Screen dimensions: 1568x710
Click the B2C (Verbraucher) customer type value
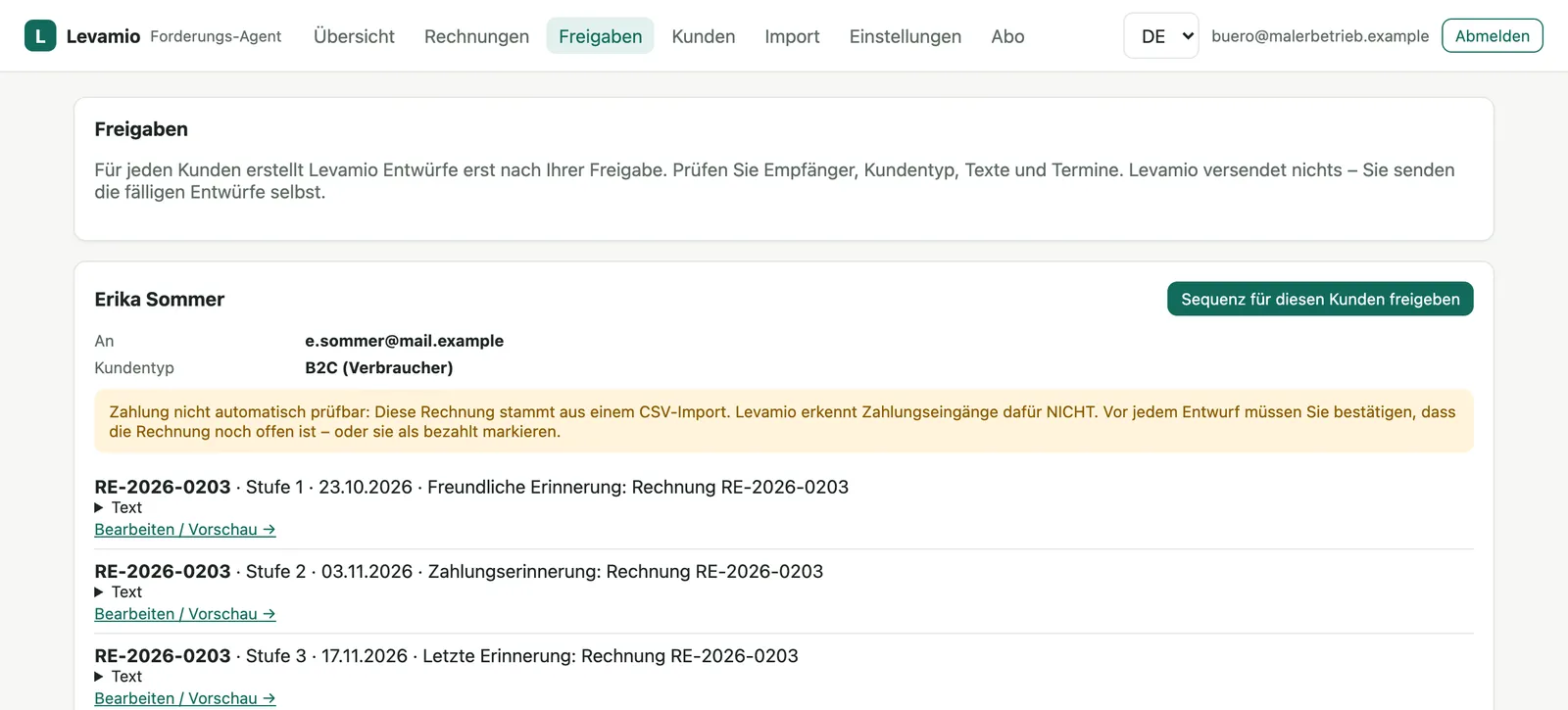[379, 368]
